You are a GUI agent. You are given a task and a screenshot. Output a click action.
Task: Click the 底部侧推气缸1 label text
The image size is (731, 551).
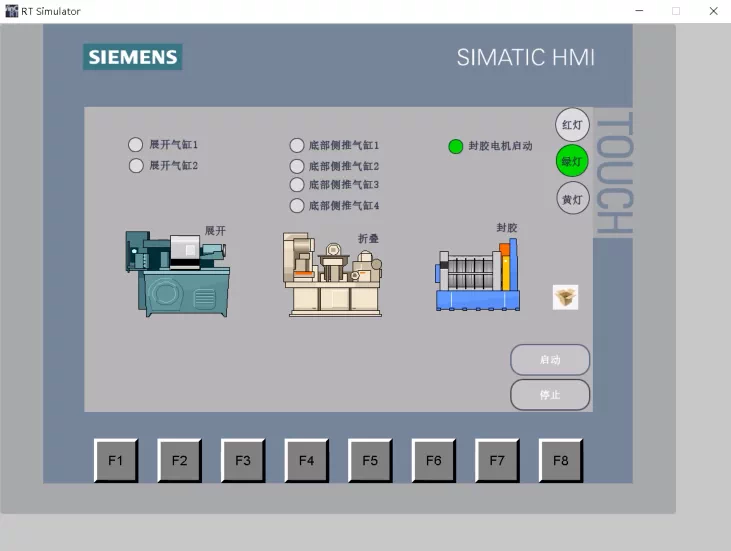coord(344,145)
